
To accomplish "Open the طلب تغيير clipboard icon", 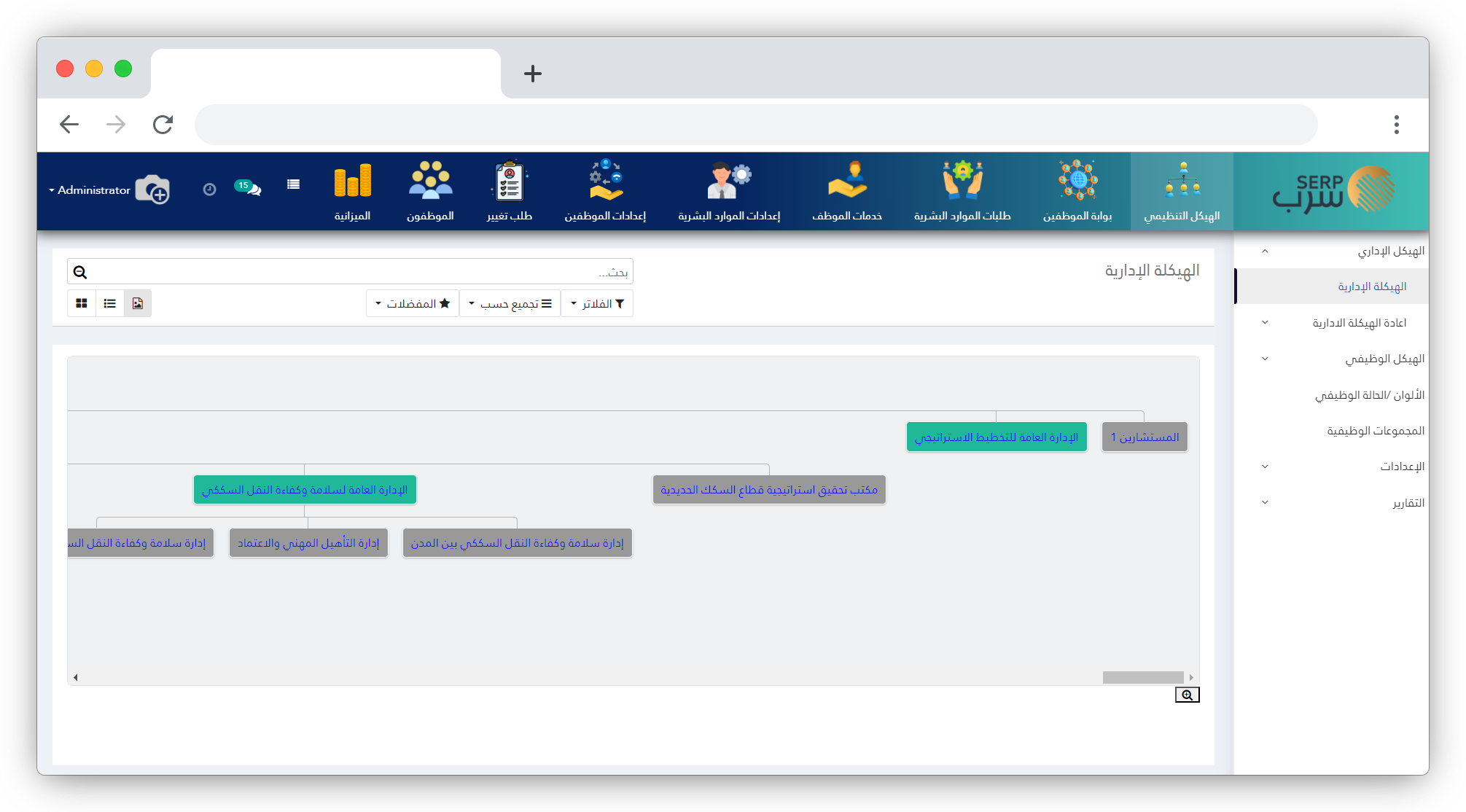I will [509, 181].
